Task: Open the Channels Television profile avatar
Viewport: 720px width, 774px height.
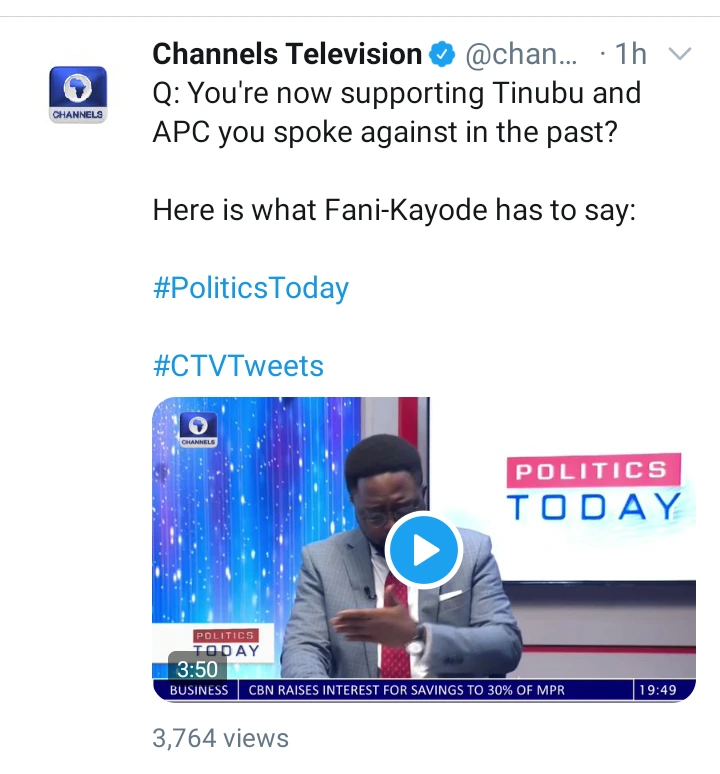Action: pos(78,93)
